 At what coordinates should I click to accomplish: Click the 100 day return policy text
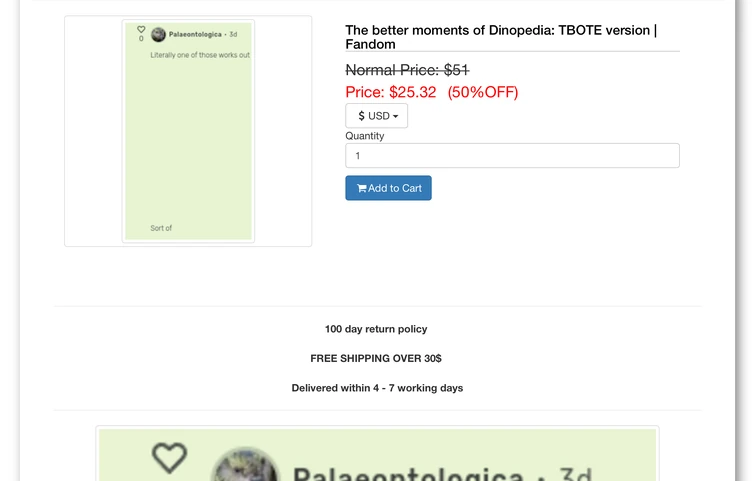376,329
